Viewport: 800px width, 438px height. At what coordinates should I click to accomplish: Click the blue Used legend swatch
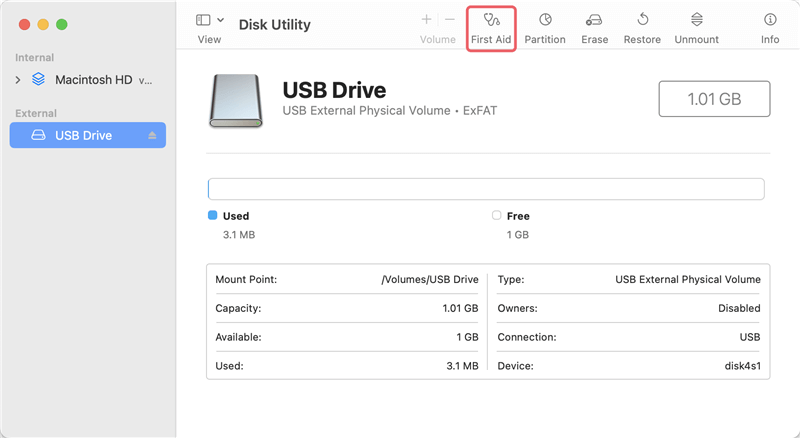pyautogui.click(x=212, y=215)
